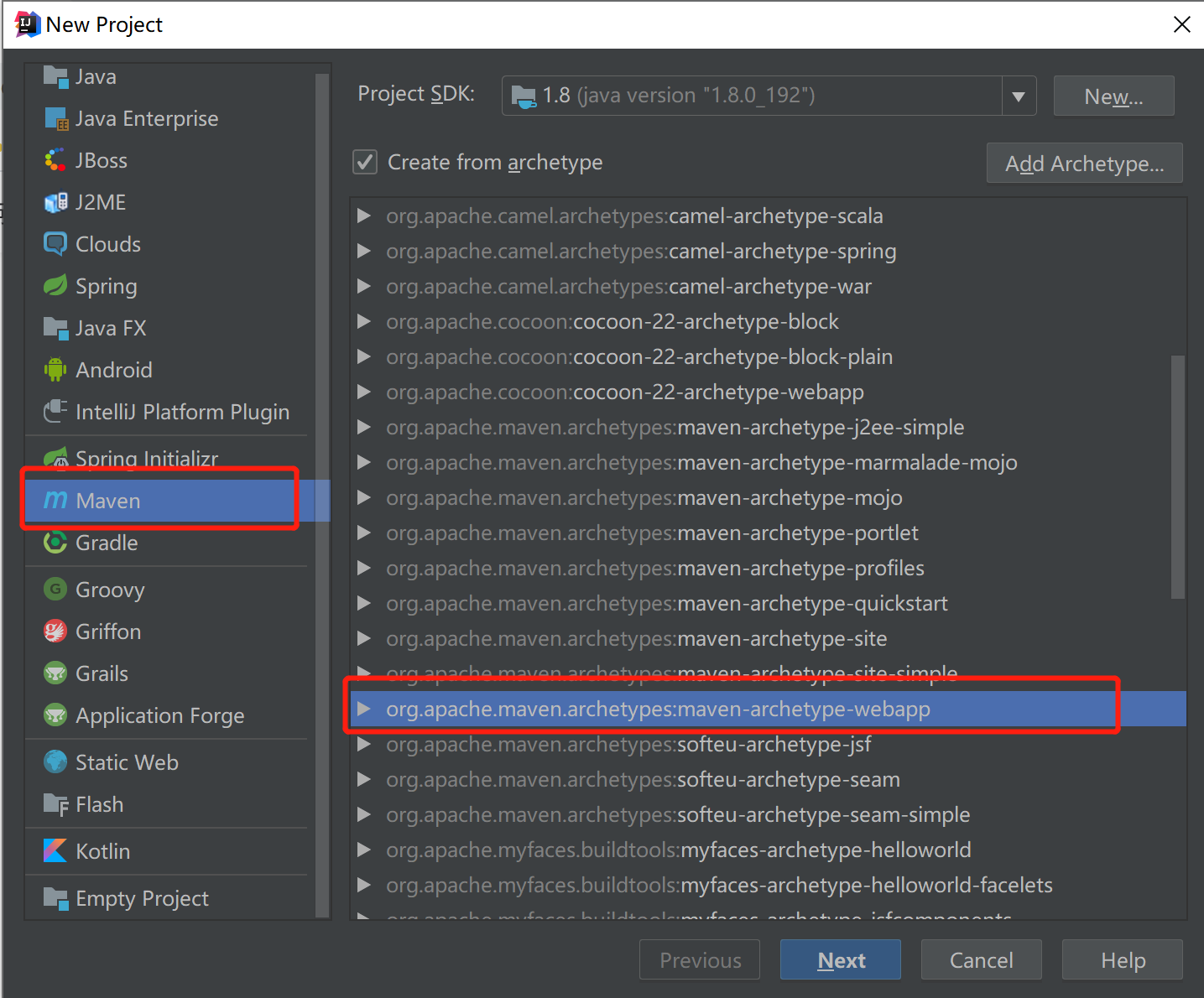This screenshot has height=998, width=1204.
Task: Select maven-archetype-marmalade-mojo row
Action: click(768, 462)
